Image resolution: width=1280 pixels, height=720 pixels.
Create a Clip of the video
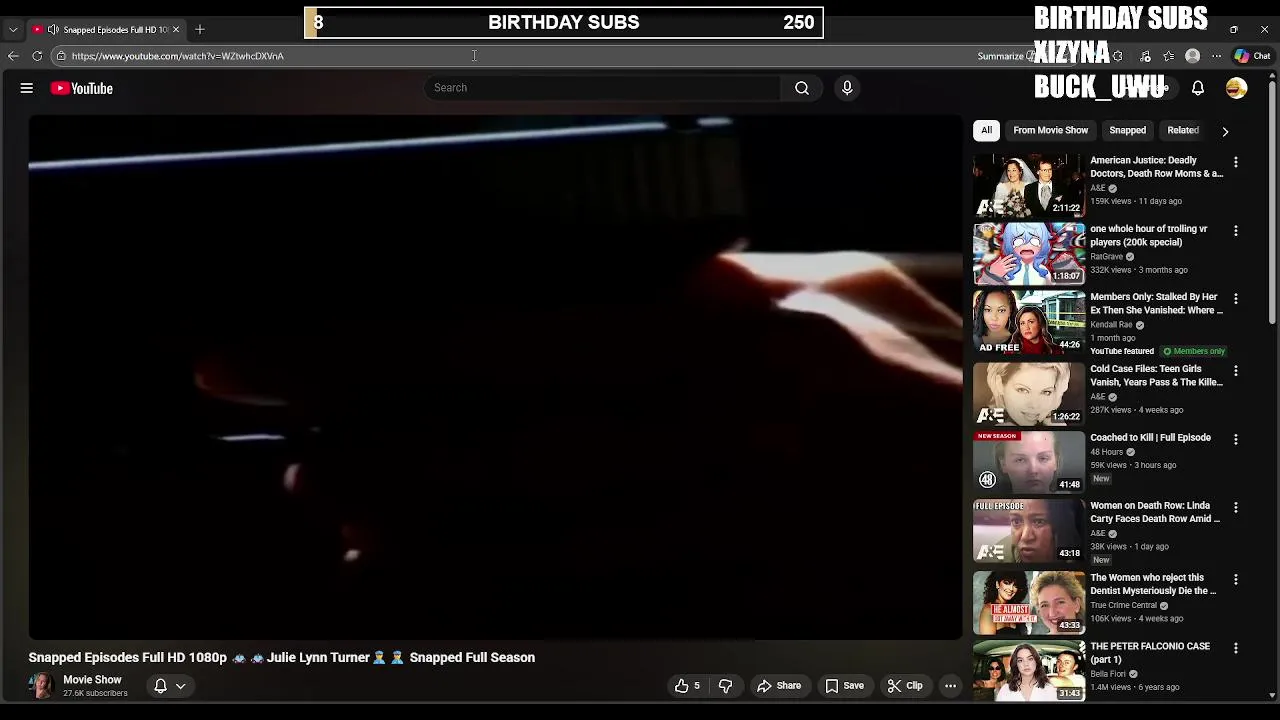(x=905, y=686)
